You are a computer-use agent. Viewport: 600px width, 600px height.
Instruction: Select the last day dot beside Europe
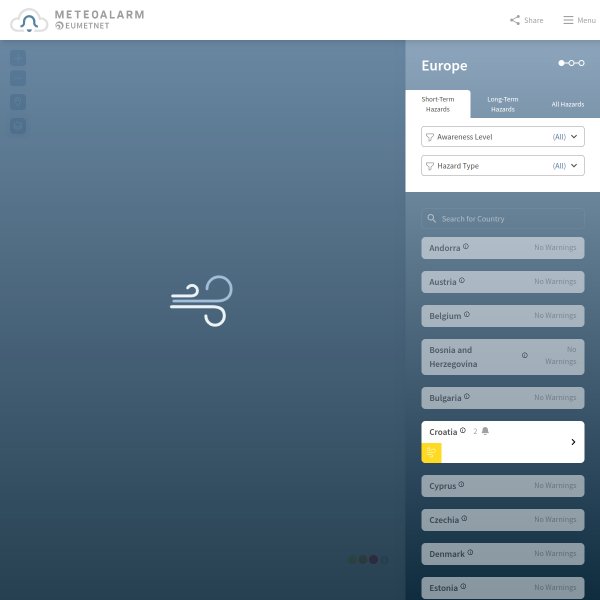(581, 63)
